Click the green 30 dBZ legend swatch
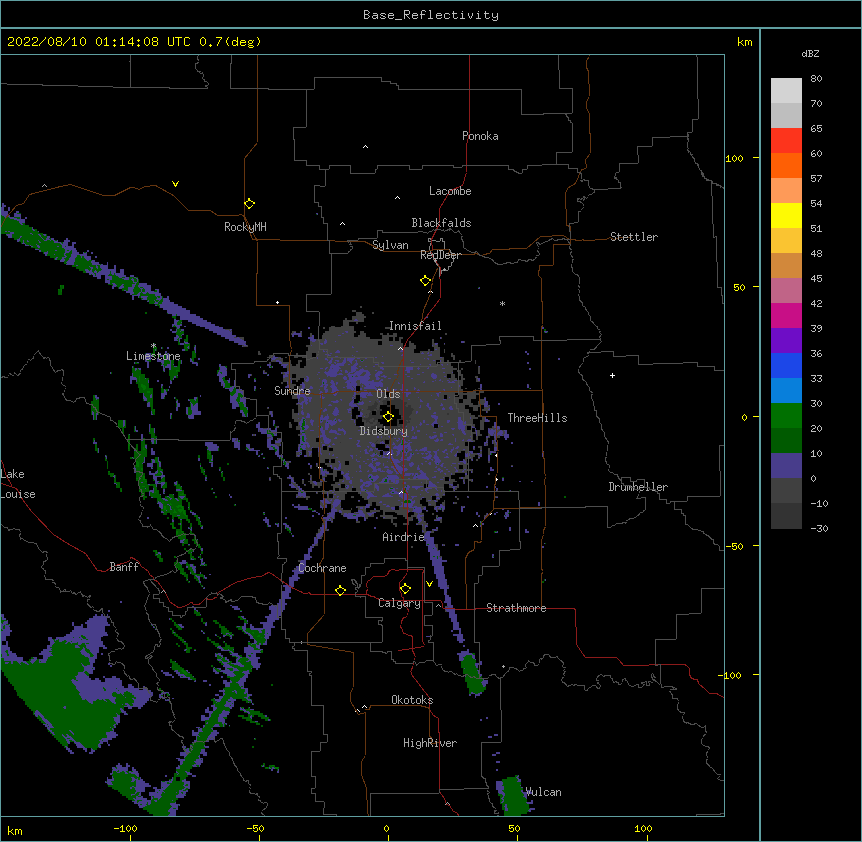This screenshot has height=842, width=862. click(x=786, y=416)
